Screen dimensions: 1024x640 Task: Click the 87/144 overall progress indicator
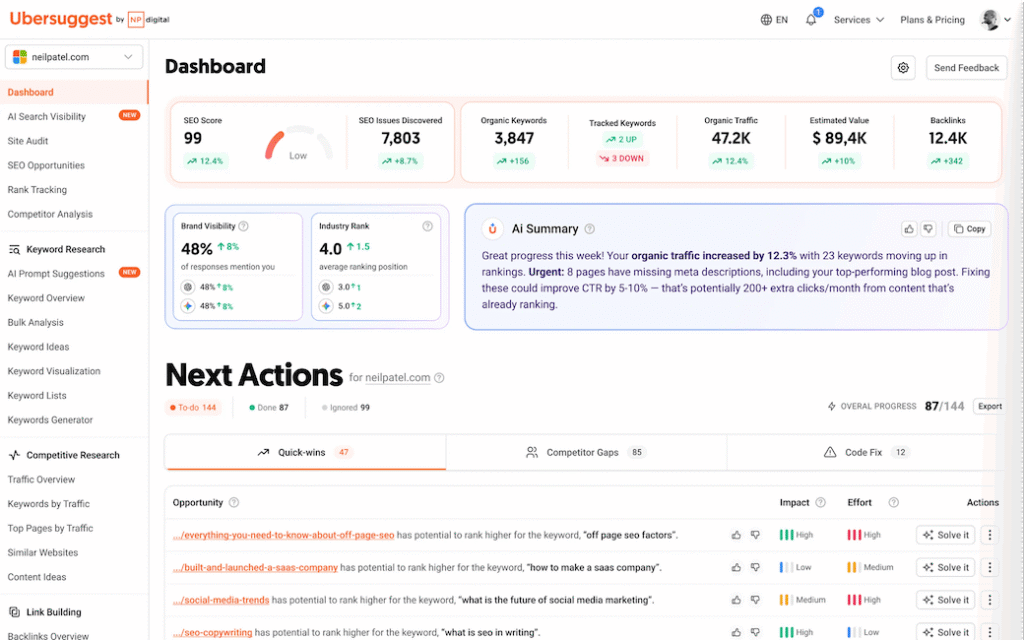click(944, 406)
